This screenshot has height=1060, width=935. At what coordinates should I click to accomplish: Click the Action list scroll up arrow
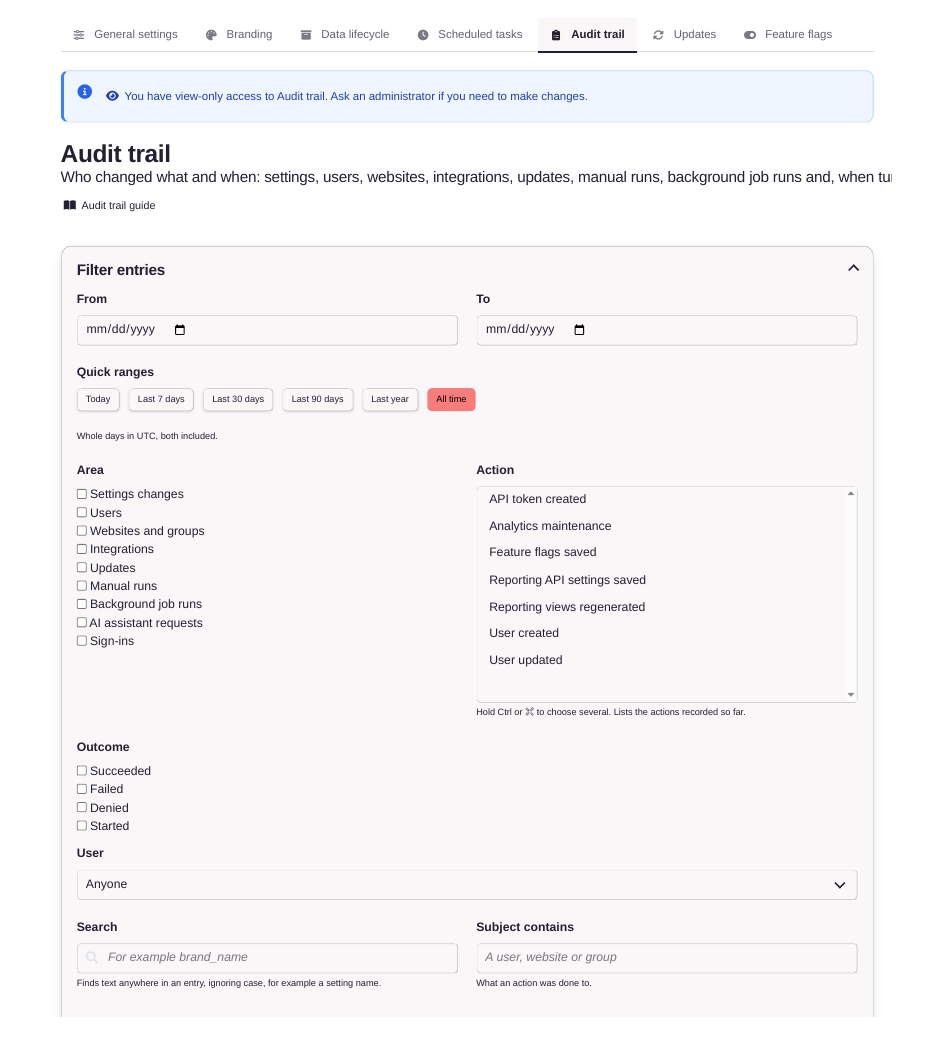click(850, 493)
